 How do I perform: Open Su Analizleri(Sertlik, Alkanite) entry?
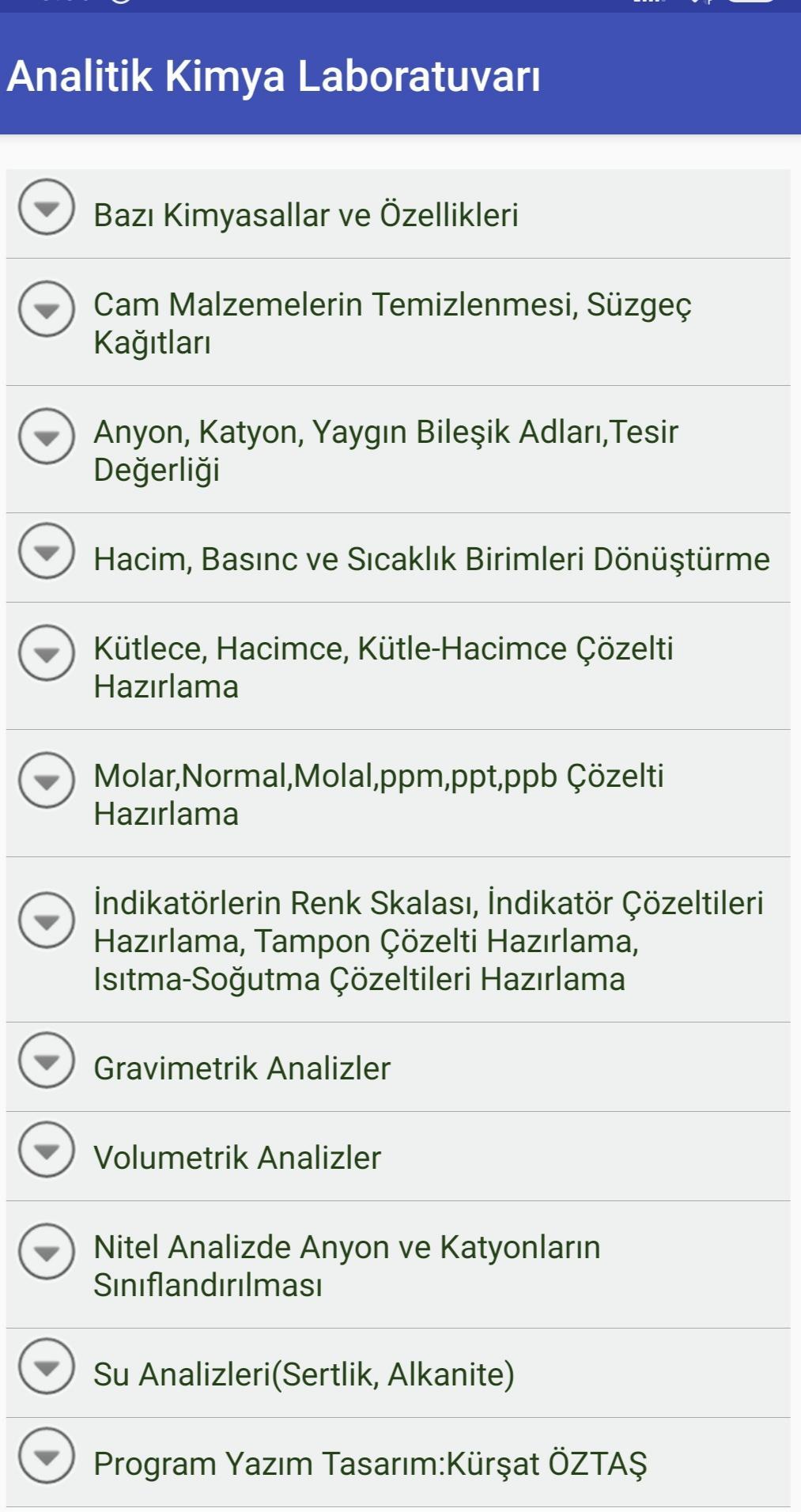(x=399, y=1374)
